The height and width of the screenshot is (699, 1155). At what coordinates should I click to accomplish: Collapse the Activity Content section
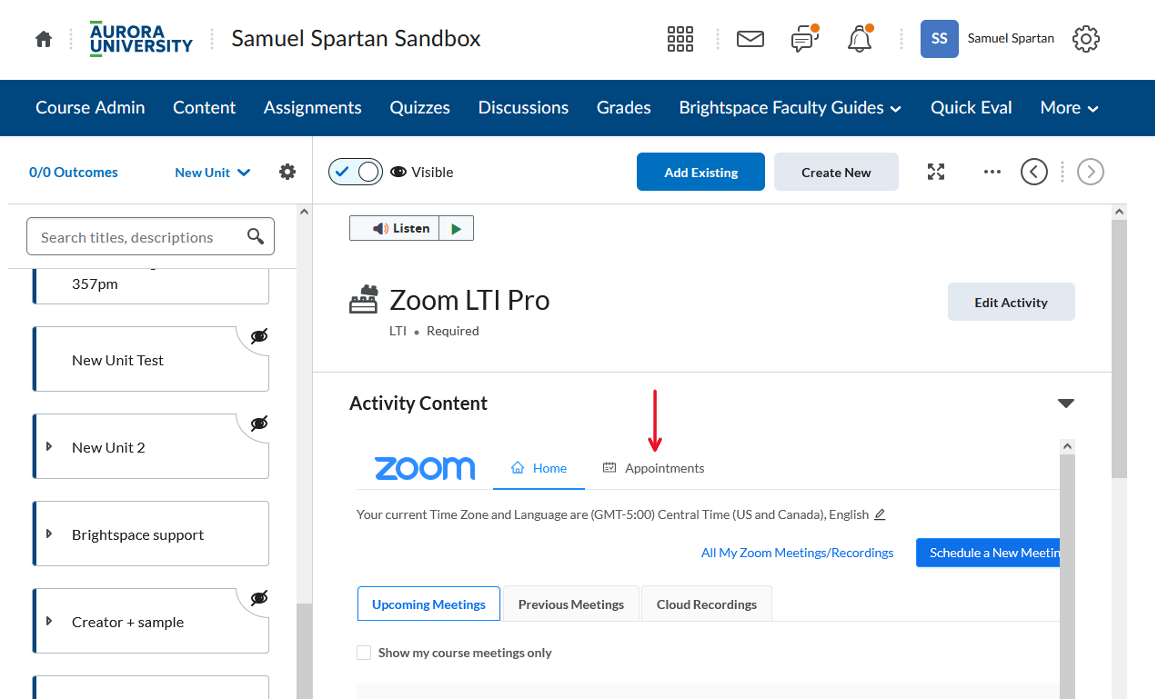coord(1066,403)
